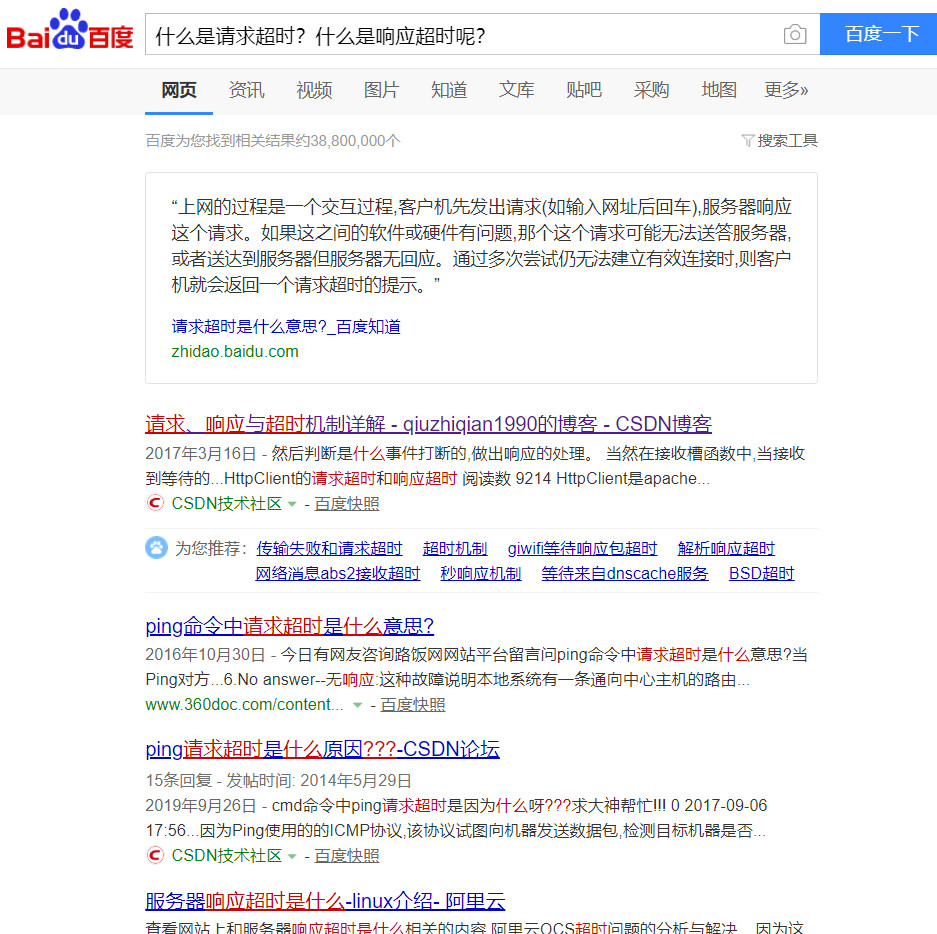Open 百度快照 for CSDN论坛 result
This screenshot has width=937, height=934.
(x=347, y=856)
